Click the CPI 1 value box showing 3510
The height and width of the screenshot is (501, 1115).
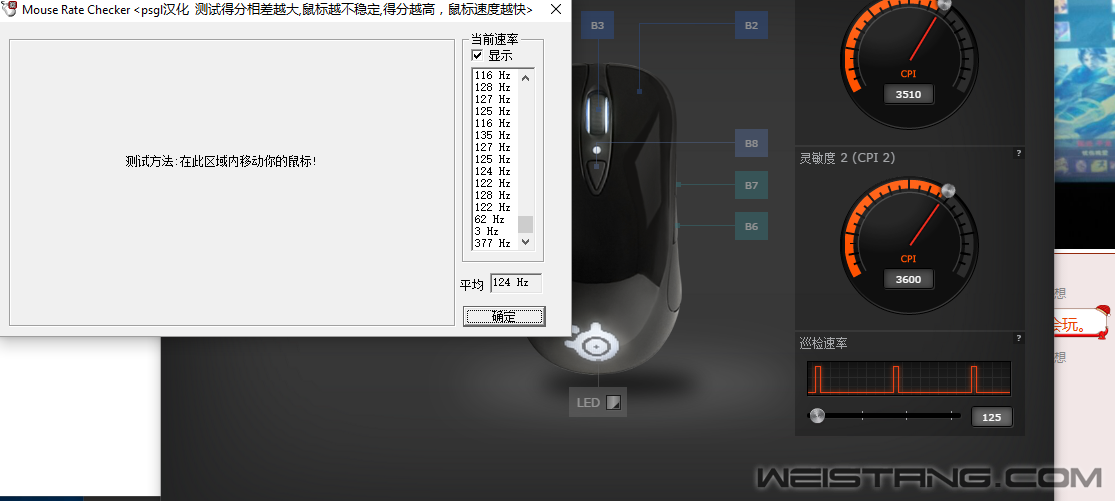pos(908,94)
